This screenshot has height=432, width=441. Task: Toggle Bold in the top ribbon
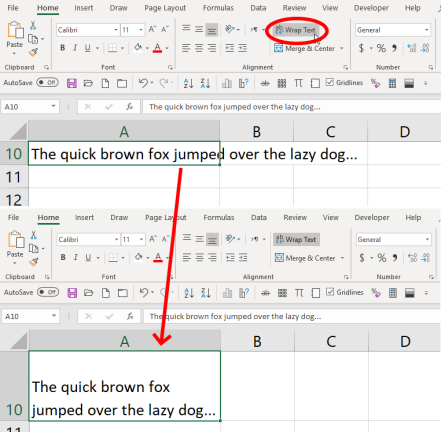[62, 48]
